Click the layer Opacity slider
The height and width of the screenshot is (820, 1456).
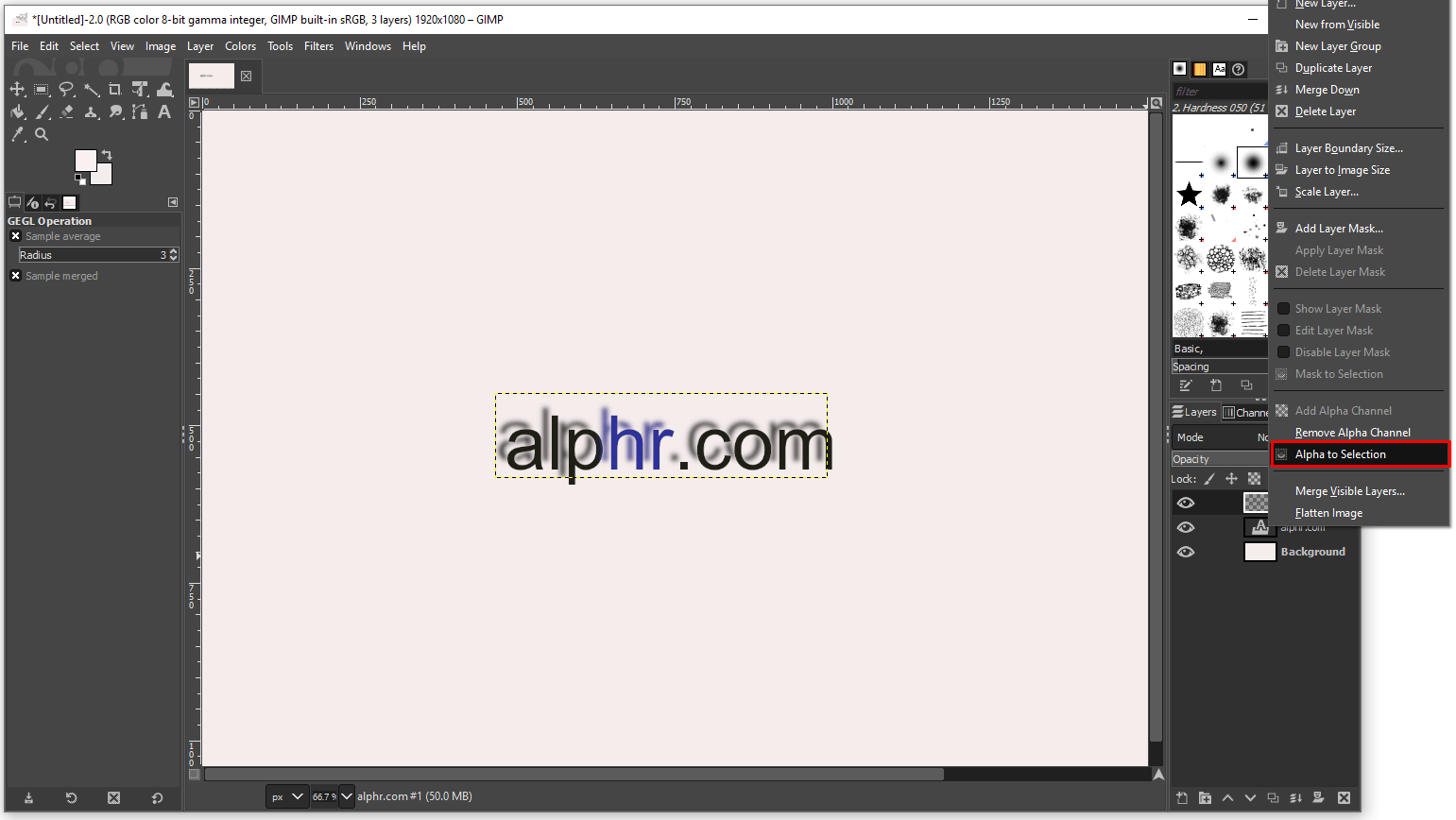click(x=1220, y=459)
